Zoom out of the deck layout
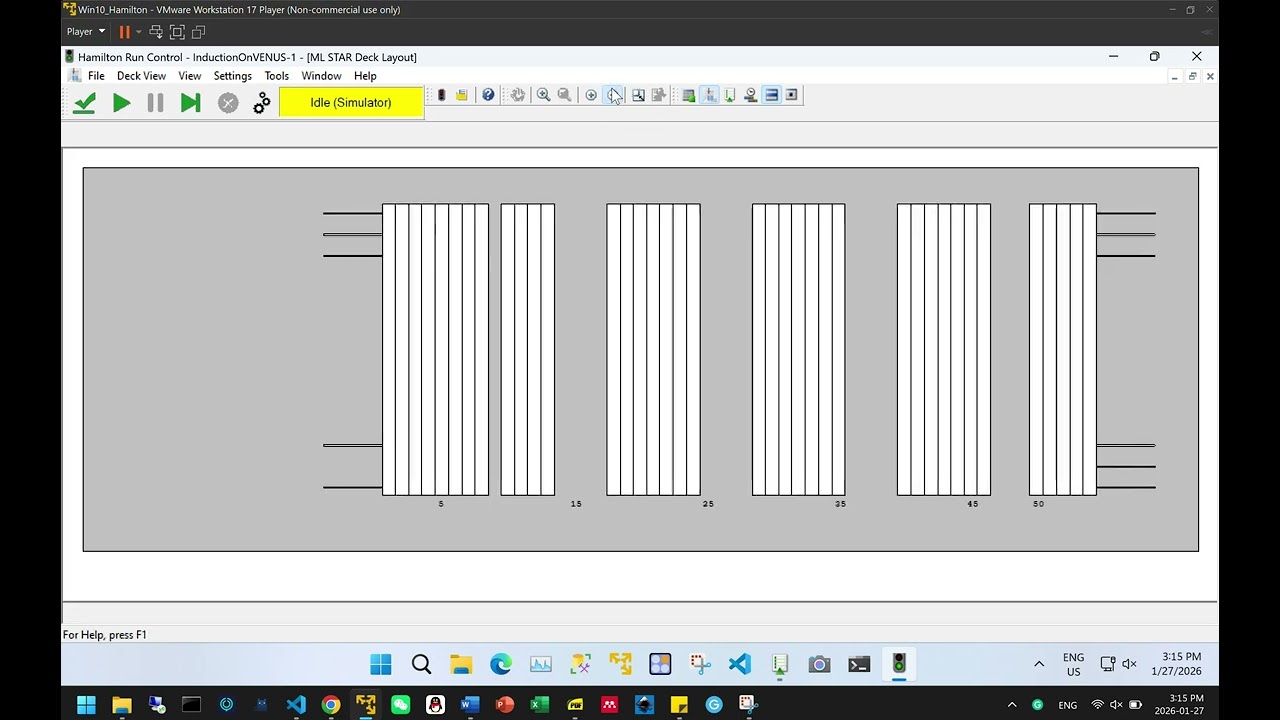The height and width of the screenshot is (720, 1280). [564, 95]
